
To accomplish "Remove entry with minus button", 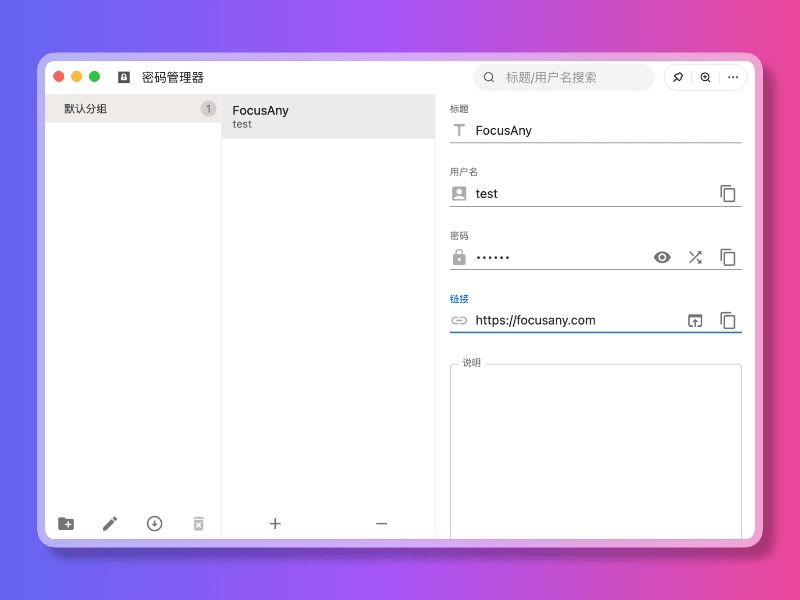I will 381,523.
